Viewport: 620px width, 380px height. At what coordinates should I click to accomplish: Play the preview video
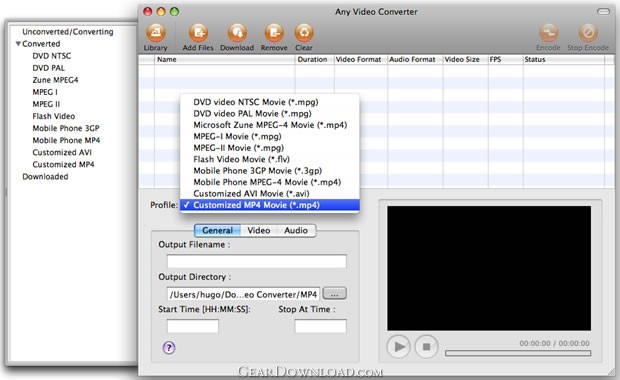click(x=399, y=347)
